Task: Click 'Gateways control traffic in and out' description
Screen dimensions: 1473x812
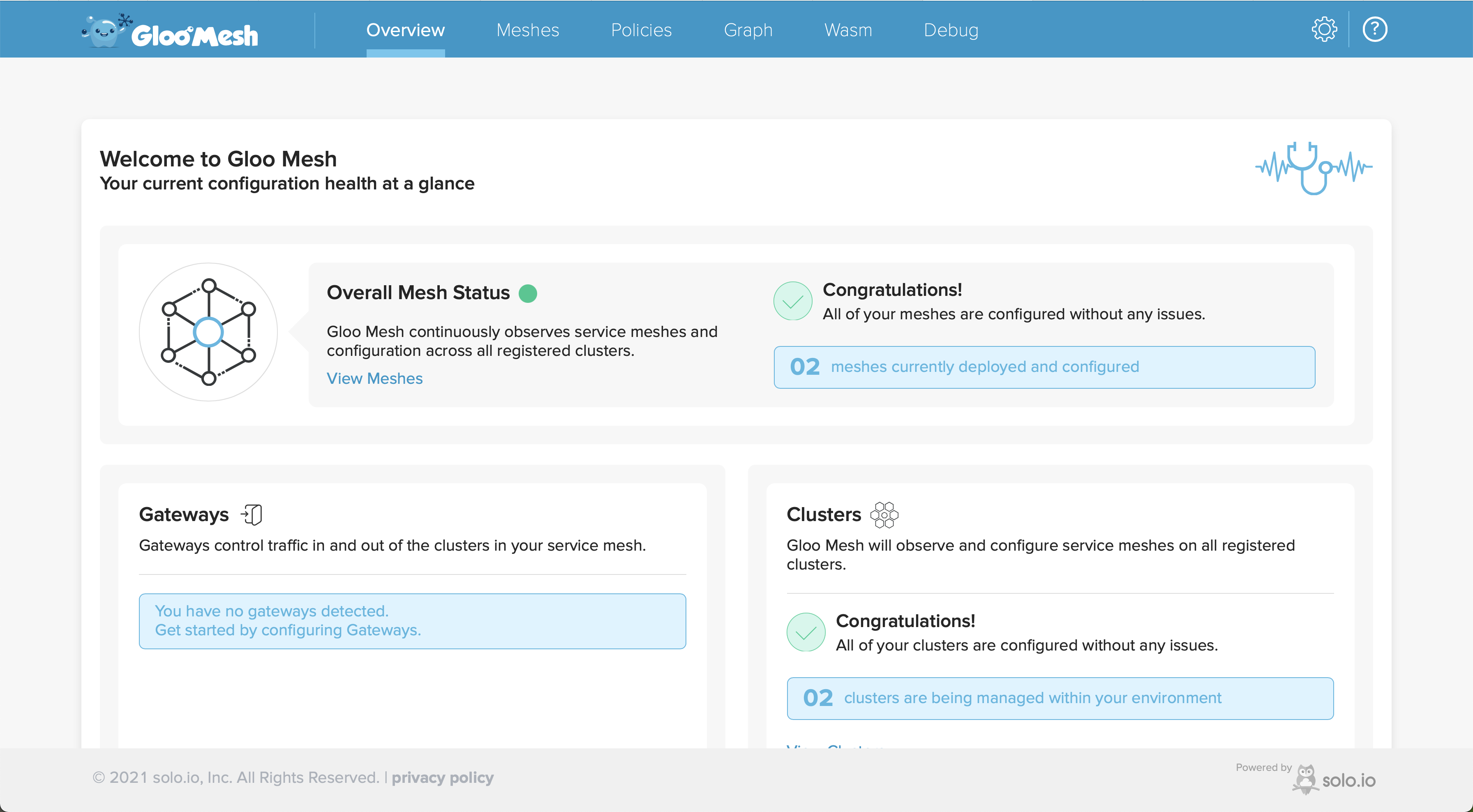Action: (392, 546)
